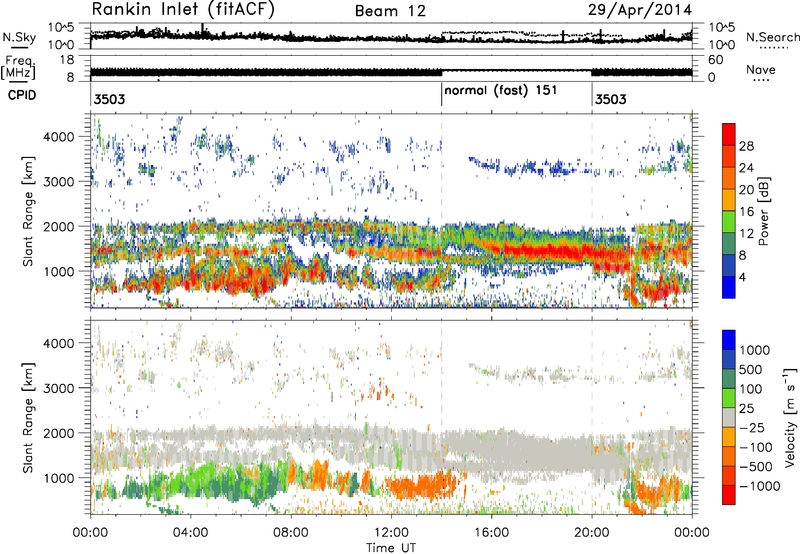Click the 'Slant Range [km]' label of velocity panel
Viewport: 800px width, 554px height.
point(28,417)
